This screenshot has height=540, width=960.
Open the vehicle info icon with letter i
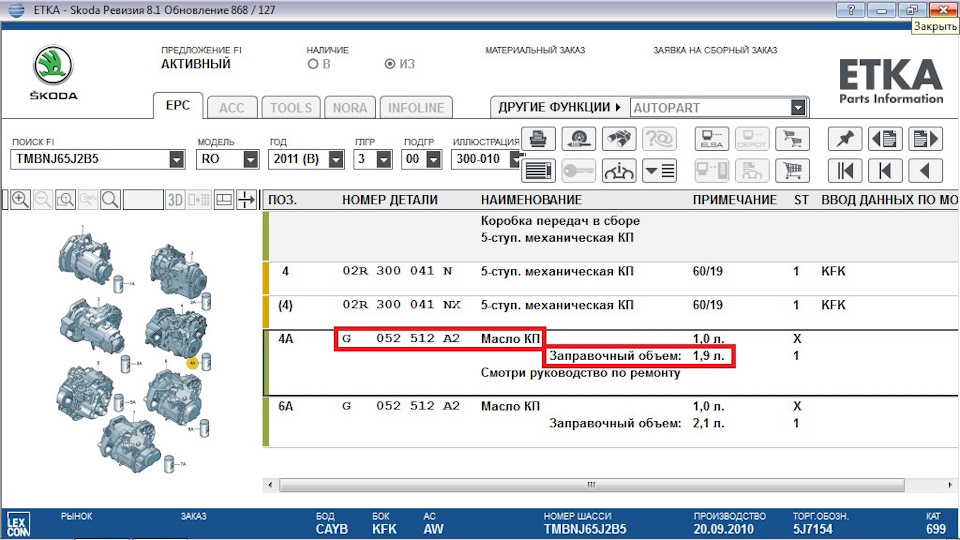pos(619,171)
